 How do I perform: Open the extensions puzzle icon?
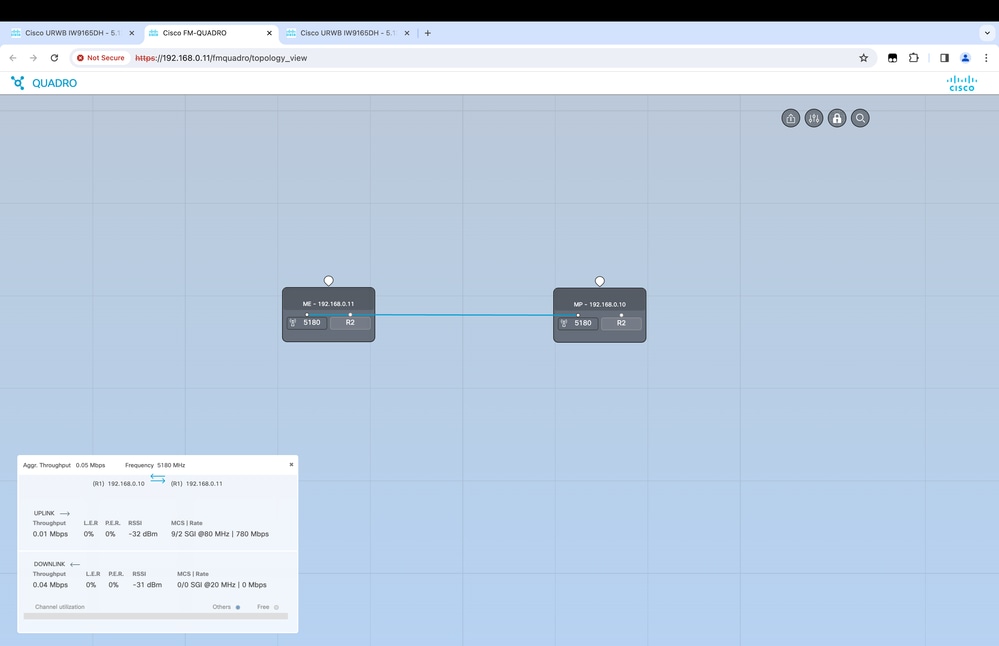(x=914, y=58)
